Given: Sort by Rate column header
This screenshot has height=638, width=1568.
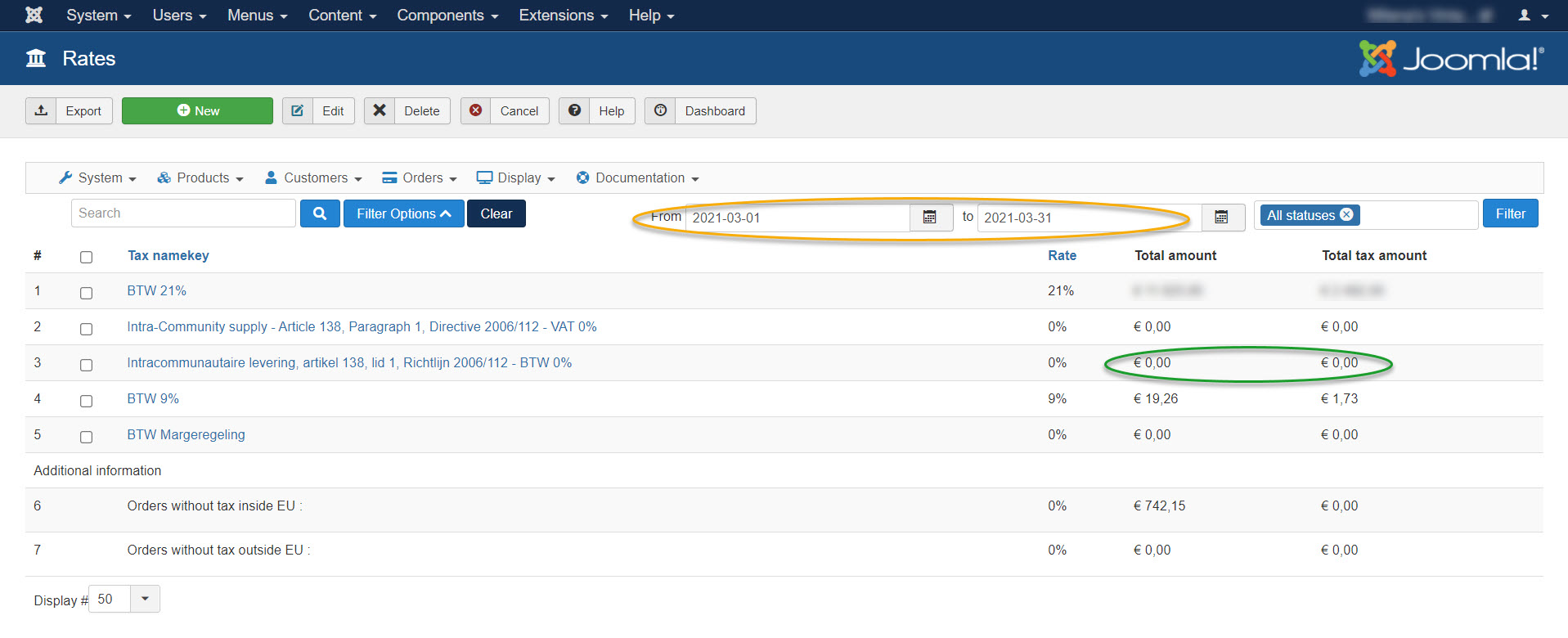Looking at the screenshot, I should (x=1063, y=255).
